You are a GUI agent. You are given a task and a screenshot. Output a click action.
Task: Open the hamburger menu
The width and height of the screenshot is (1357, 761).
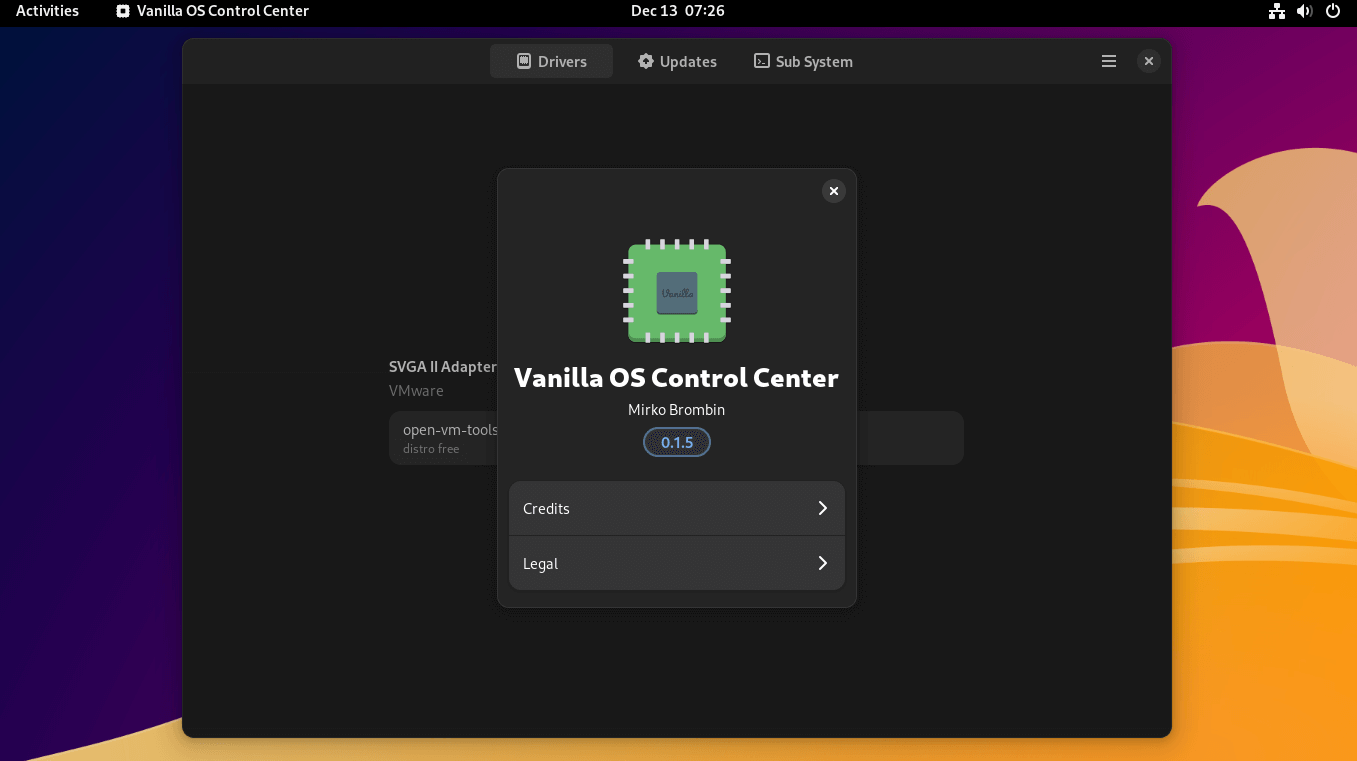1108,61
